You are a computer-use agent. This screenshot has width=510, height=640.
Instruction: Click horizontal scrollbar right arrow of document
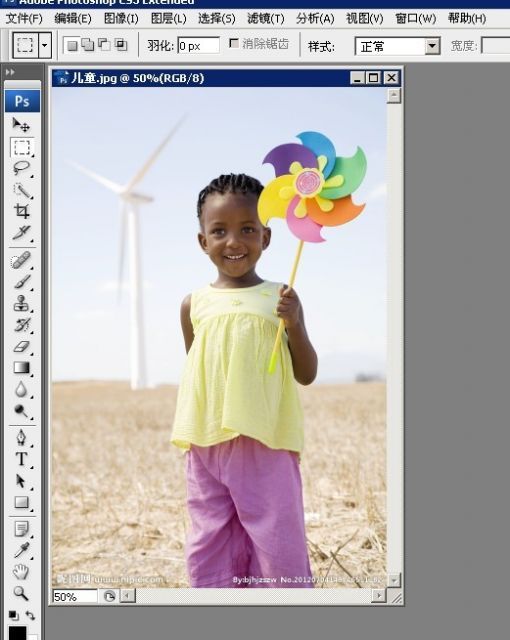click(379, 596)
